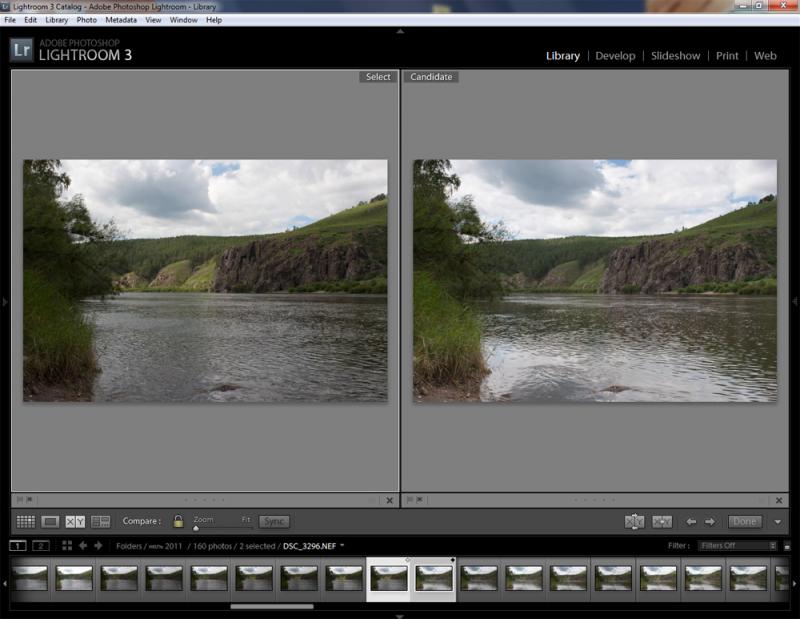The image size is (800, 619).
Task: Flag the Select photo as picked
Action: (x=20, y=500)
